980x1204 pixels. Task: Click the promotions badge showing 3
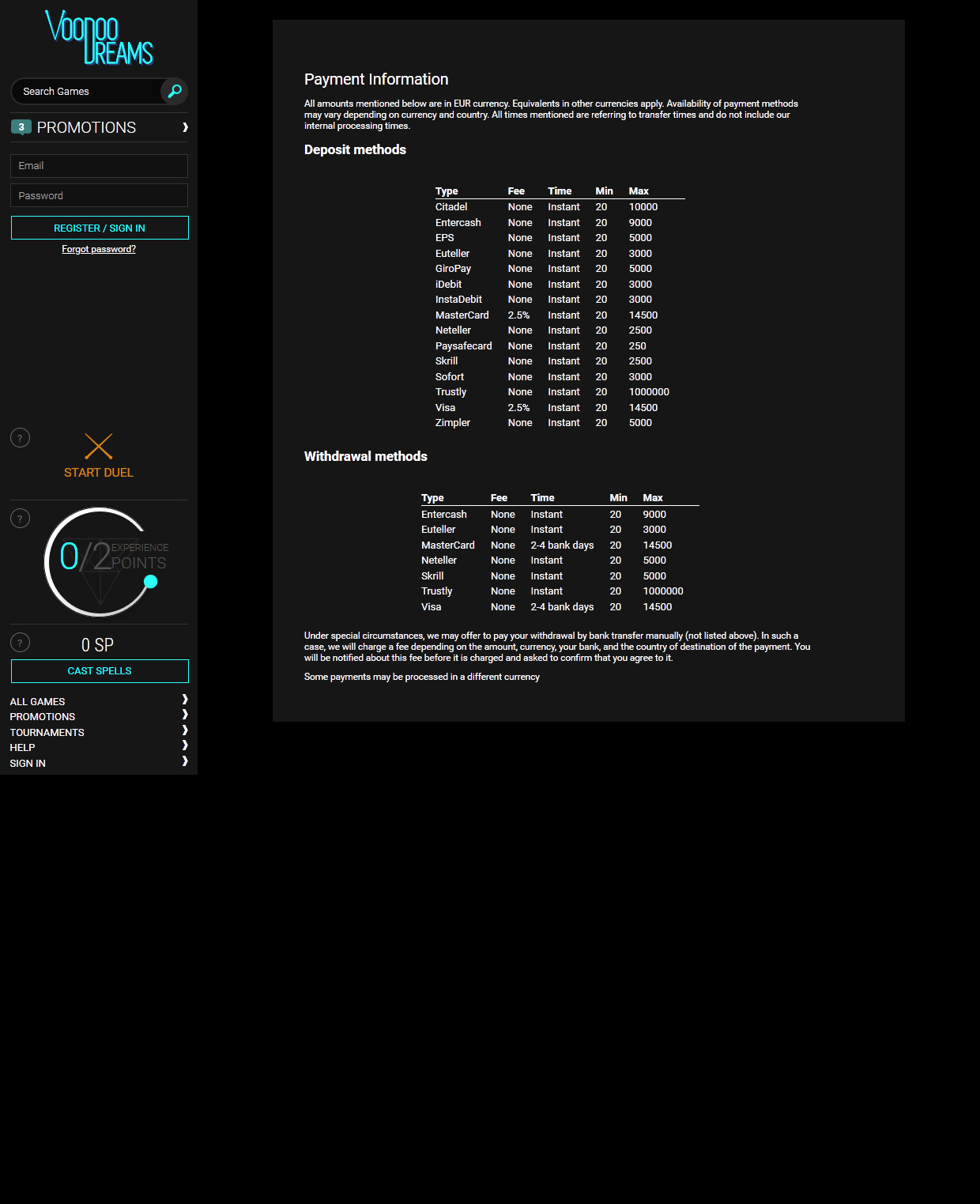tap(21, 126)
